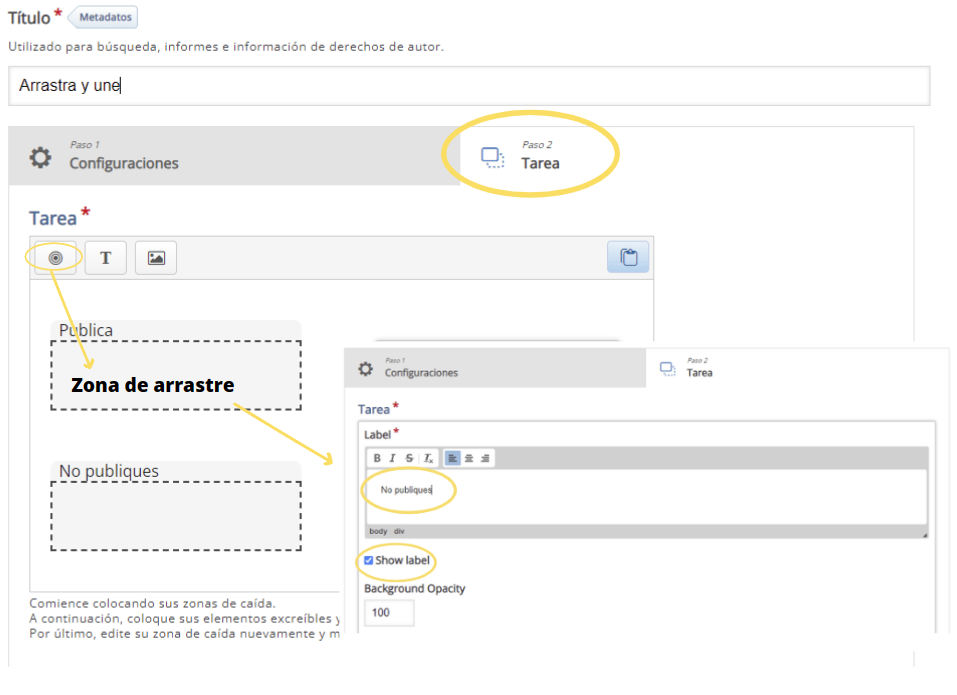Click the 'Publica' drop zone label
Screen dimensions: 957x695
(86, 330)
